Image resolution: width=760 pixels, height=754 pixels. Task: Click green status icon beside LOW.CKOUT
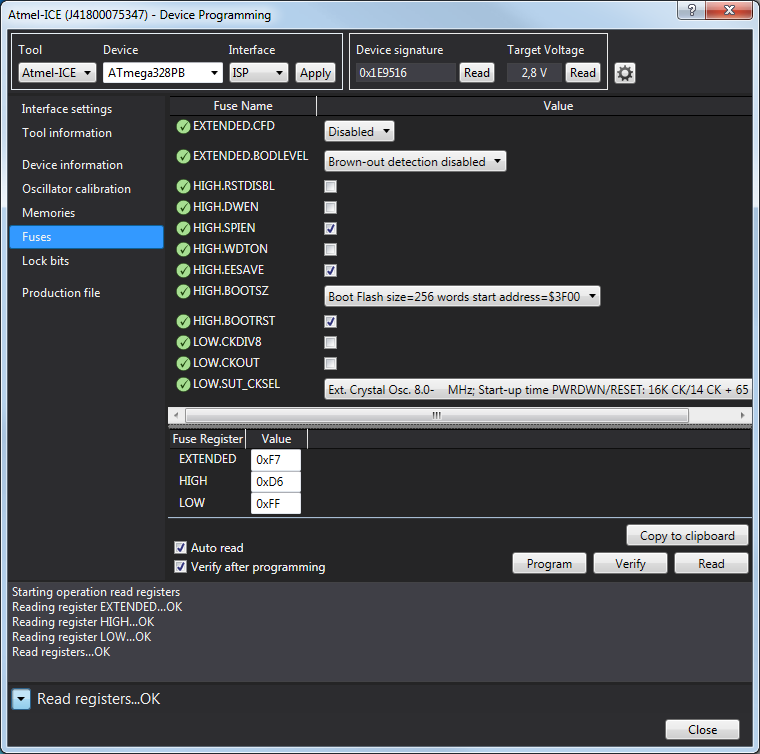pos(183,363)
